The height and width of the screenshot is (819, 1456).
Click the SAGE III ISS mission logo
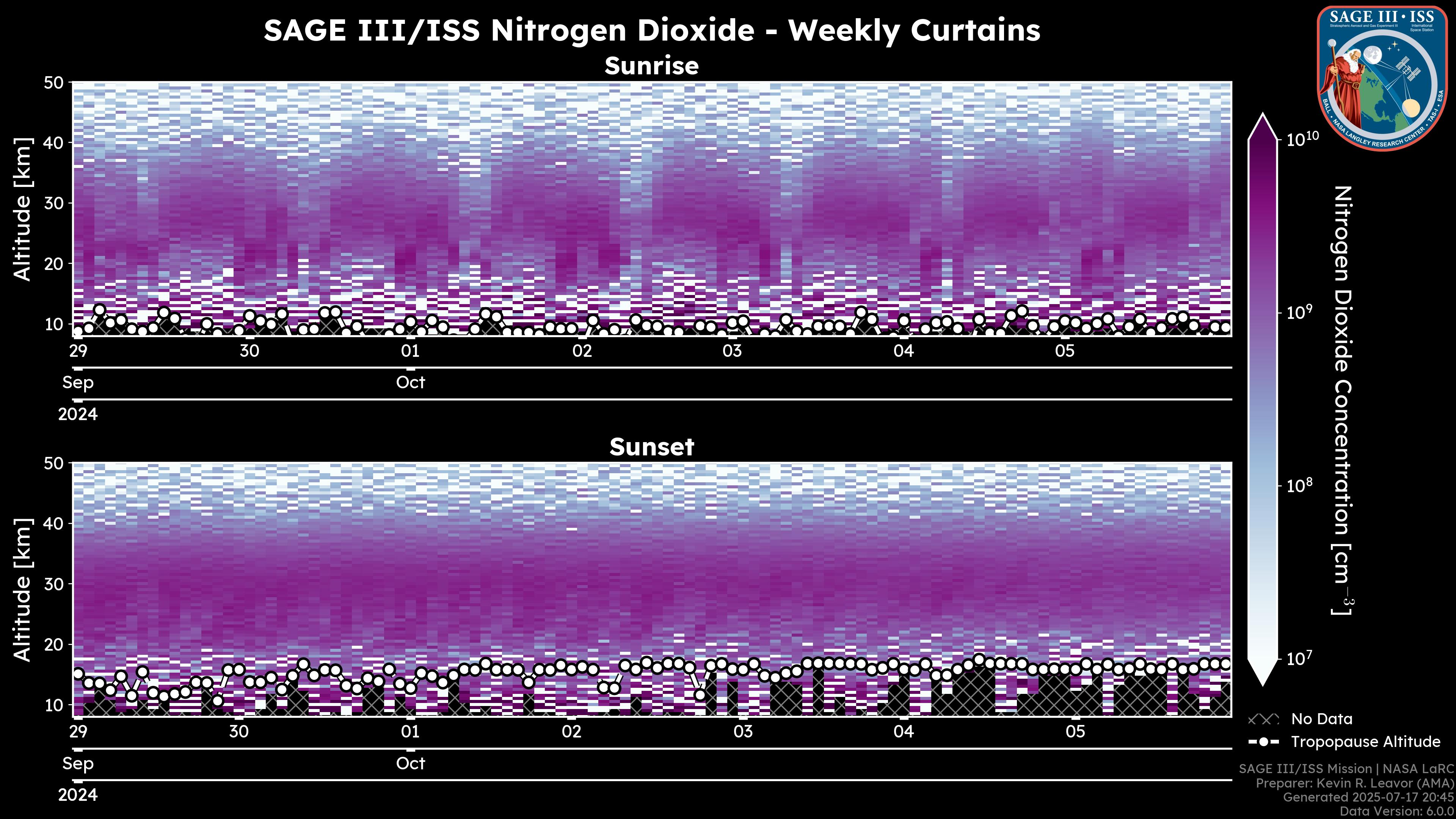[1382, 78]
